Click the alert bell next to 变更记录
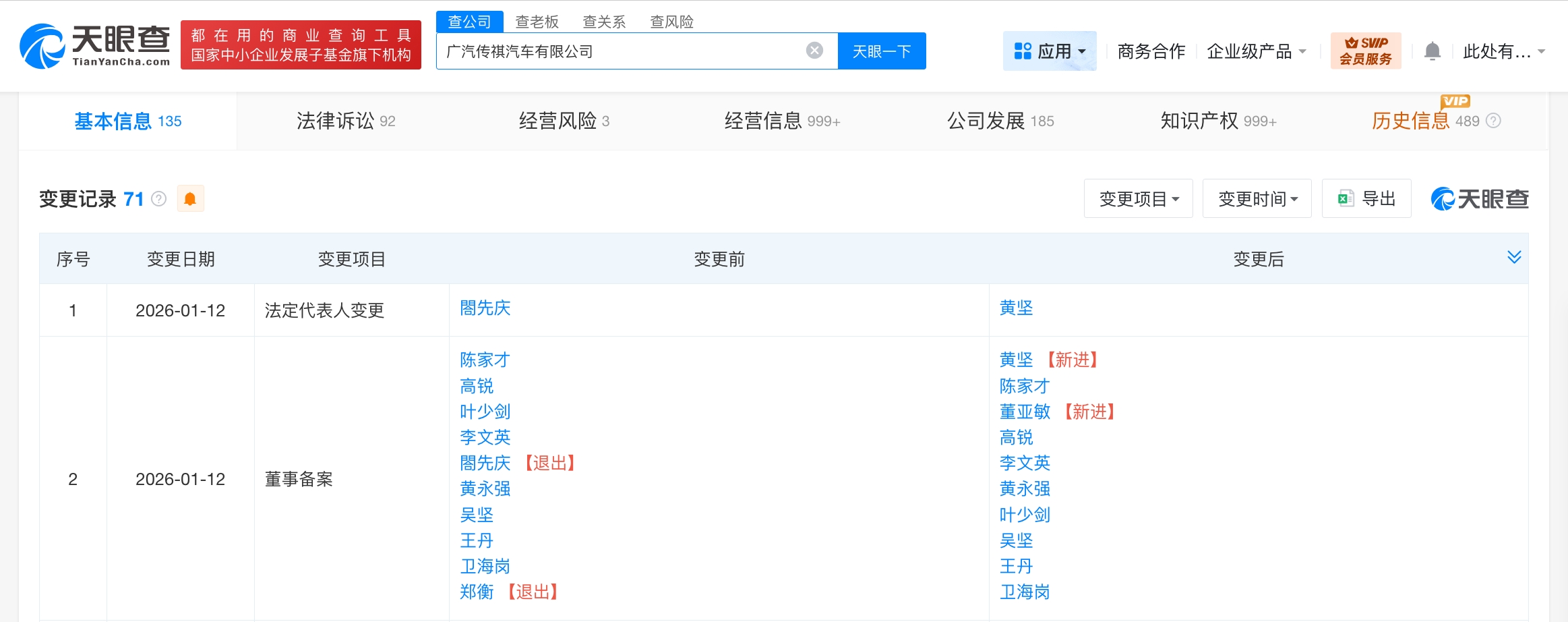The image size is (1568, 622). point(191,198)
